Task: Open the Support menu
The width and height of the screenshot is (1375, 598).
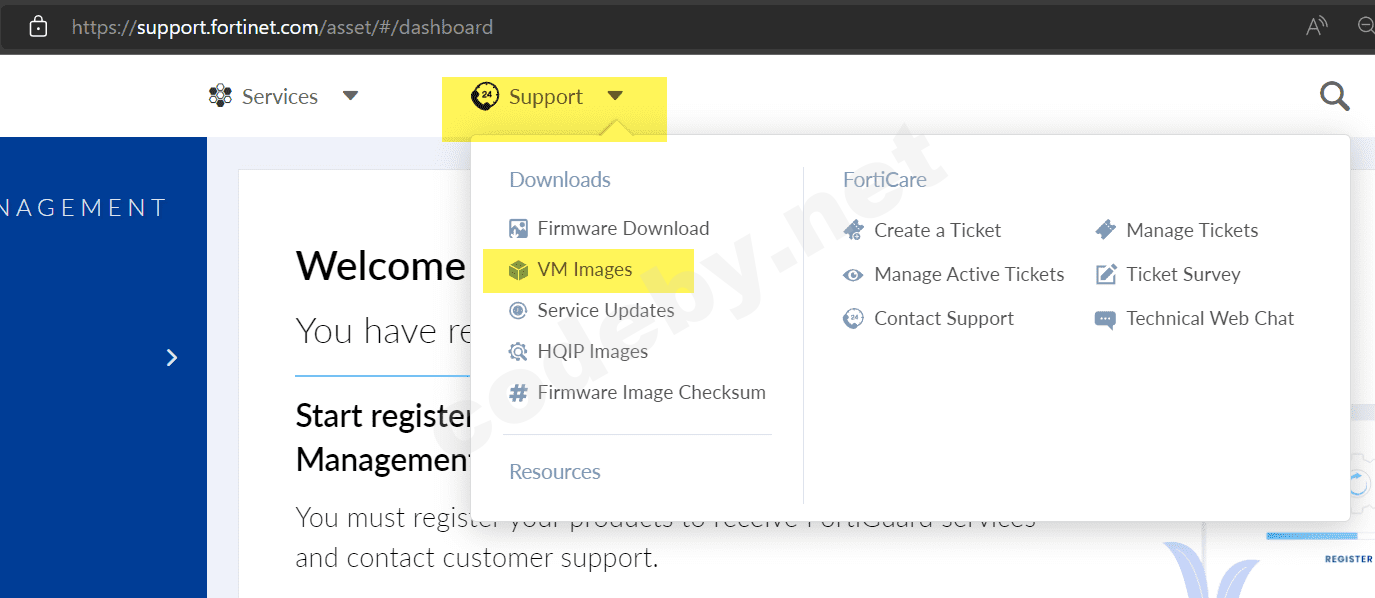Action: pyautogui.click(x=545, y=97)
